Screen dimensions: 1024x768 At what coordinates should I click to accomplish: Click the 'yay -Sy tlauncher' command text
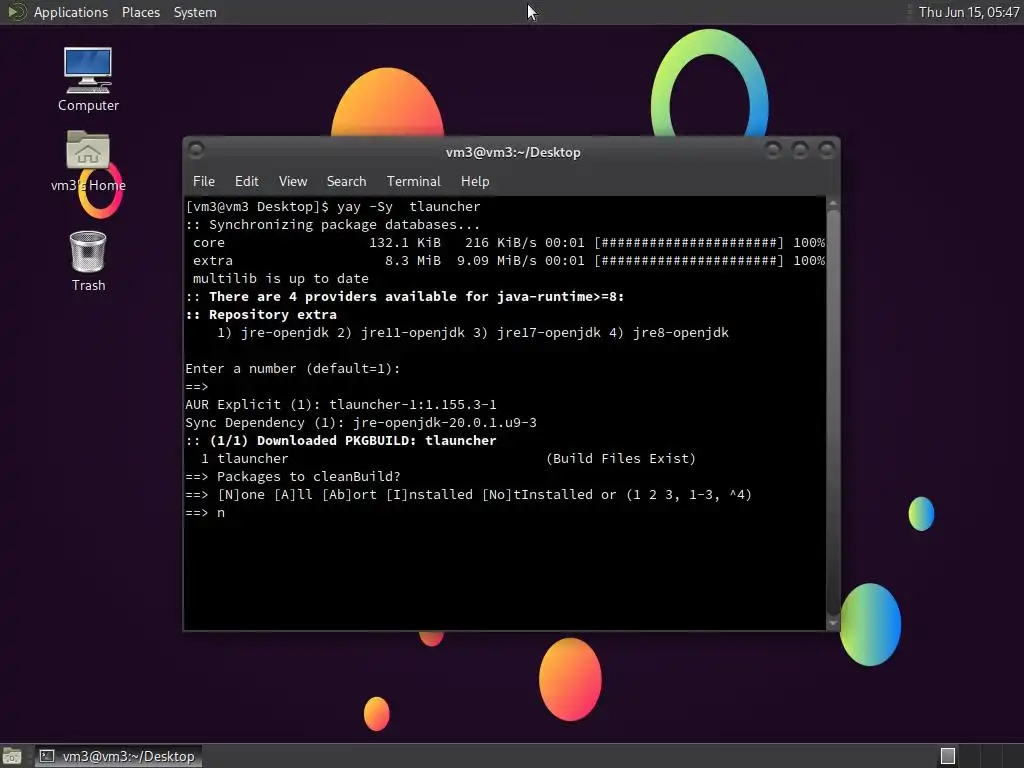(x=409, y=206)
